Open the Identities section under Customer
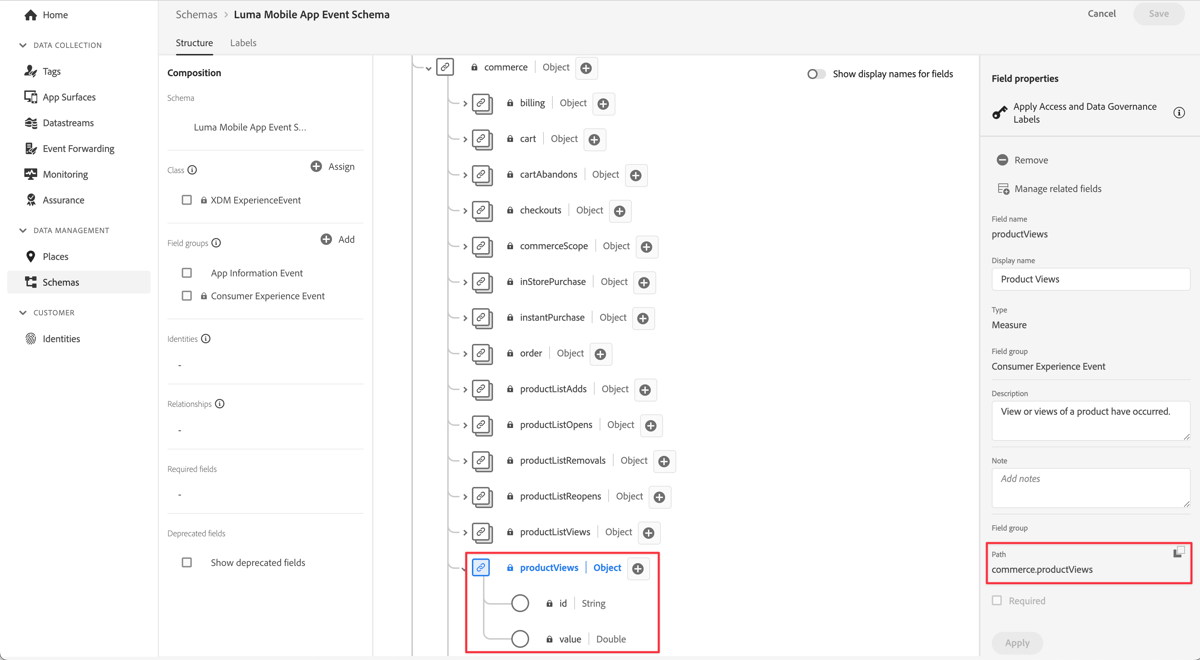1200x660 pixels. 61,338
